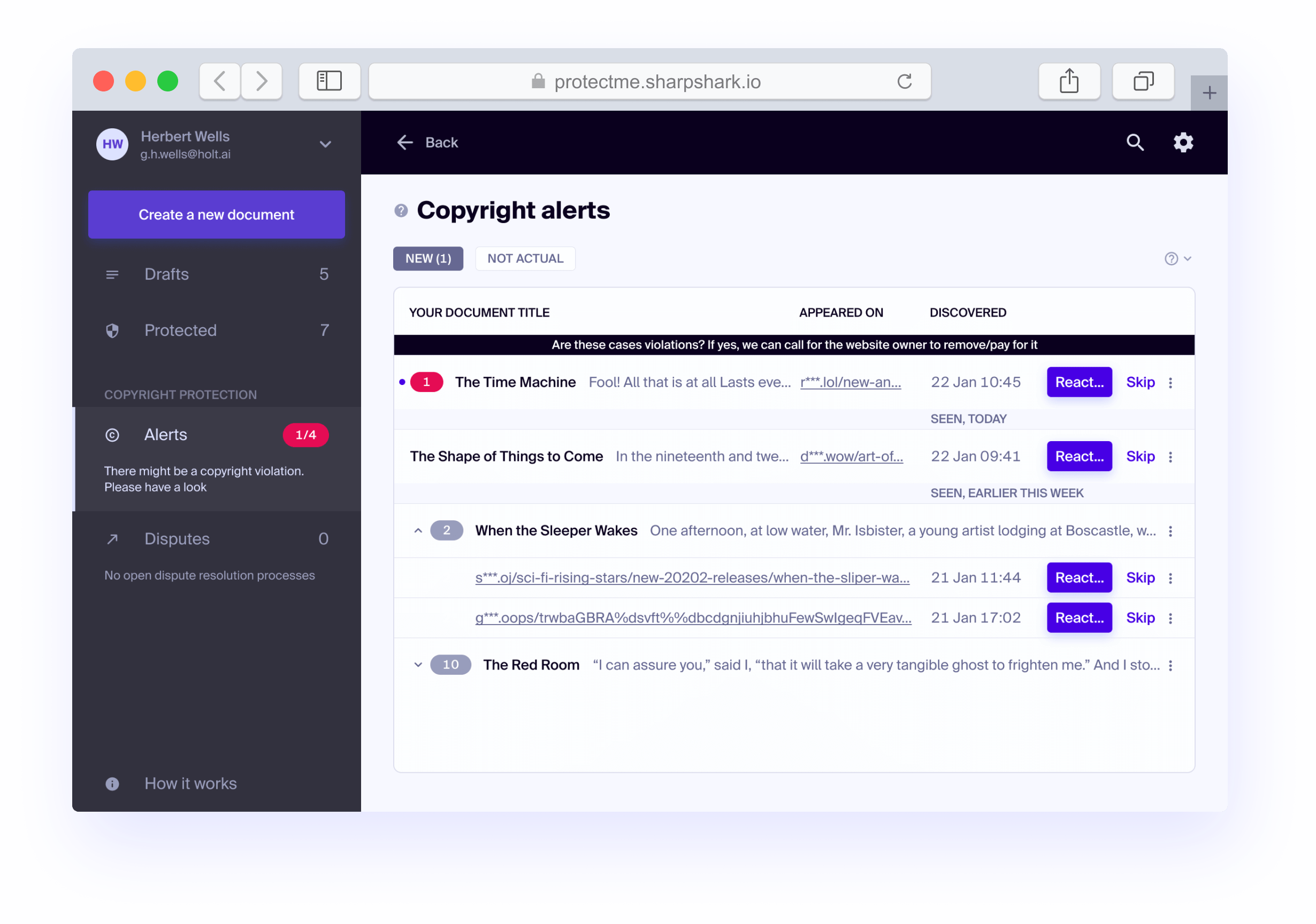The width and height of the screenshot is (1316, 924).
Task: Click the How it works info icon
Action: pyautogui.click(x=112, y=784)
